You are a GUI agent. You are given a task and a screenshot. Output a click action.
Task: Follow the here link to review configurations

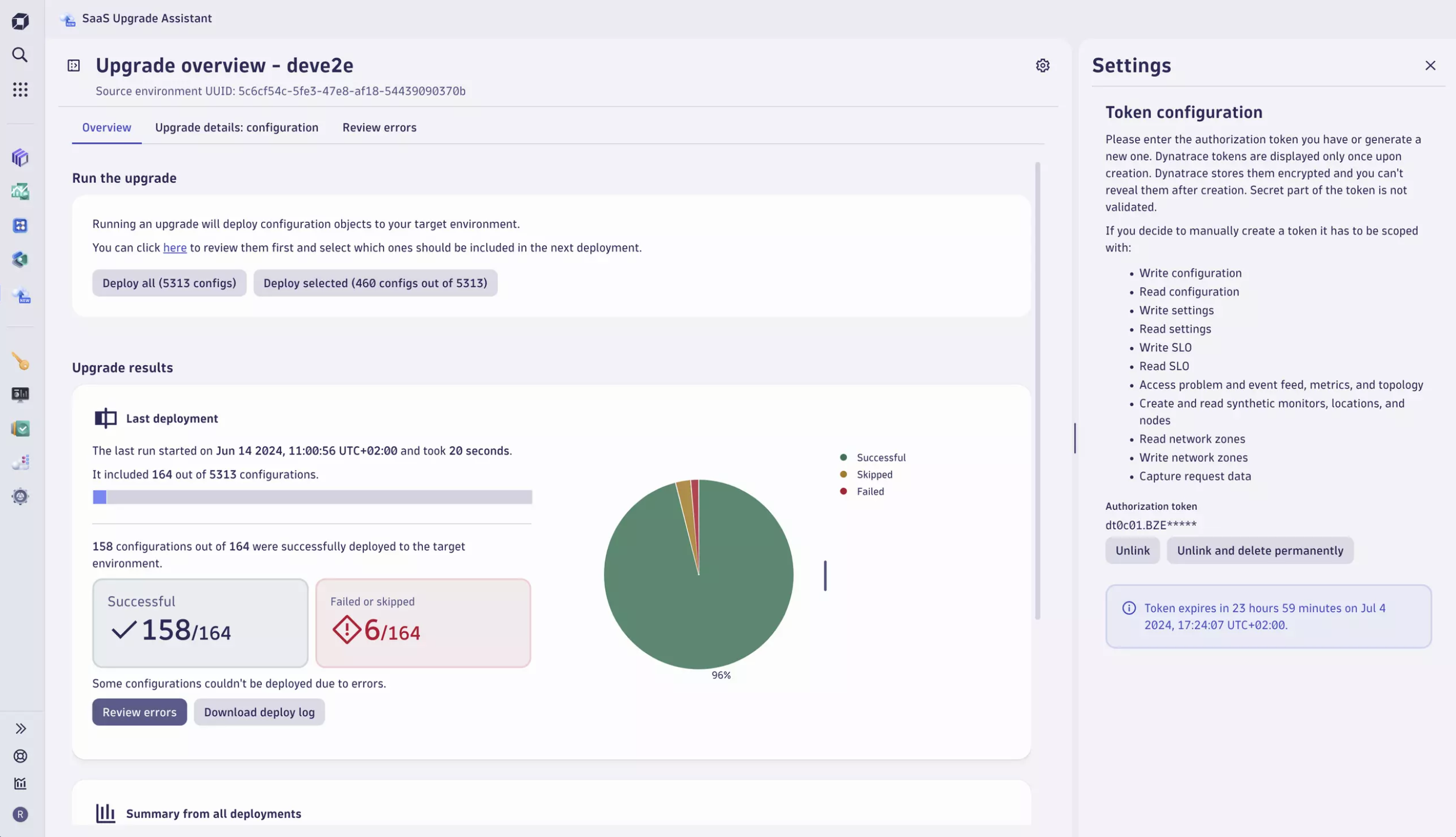pyautogui.click(x=174, y=247)
